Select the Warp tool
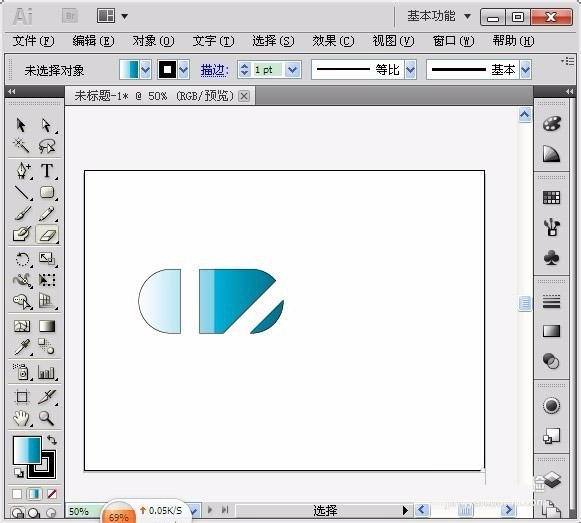The image size is (581, 523). [x=22, y=280]
